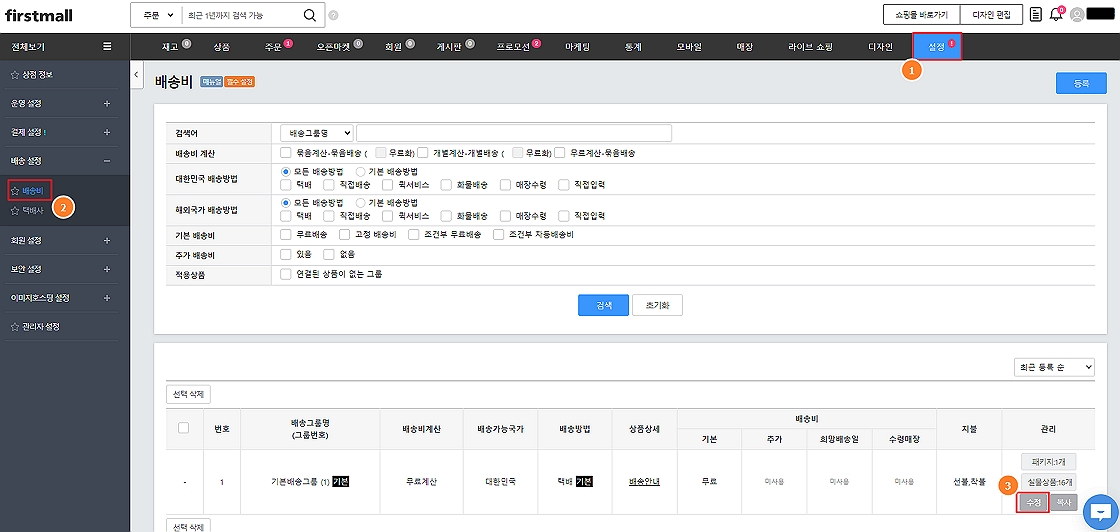Open the chat bubble support widget
1120x532 pixels.
point(1101,510)
